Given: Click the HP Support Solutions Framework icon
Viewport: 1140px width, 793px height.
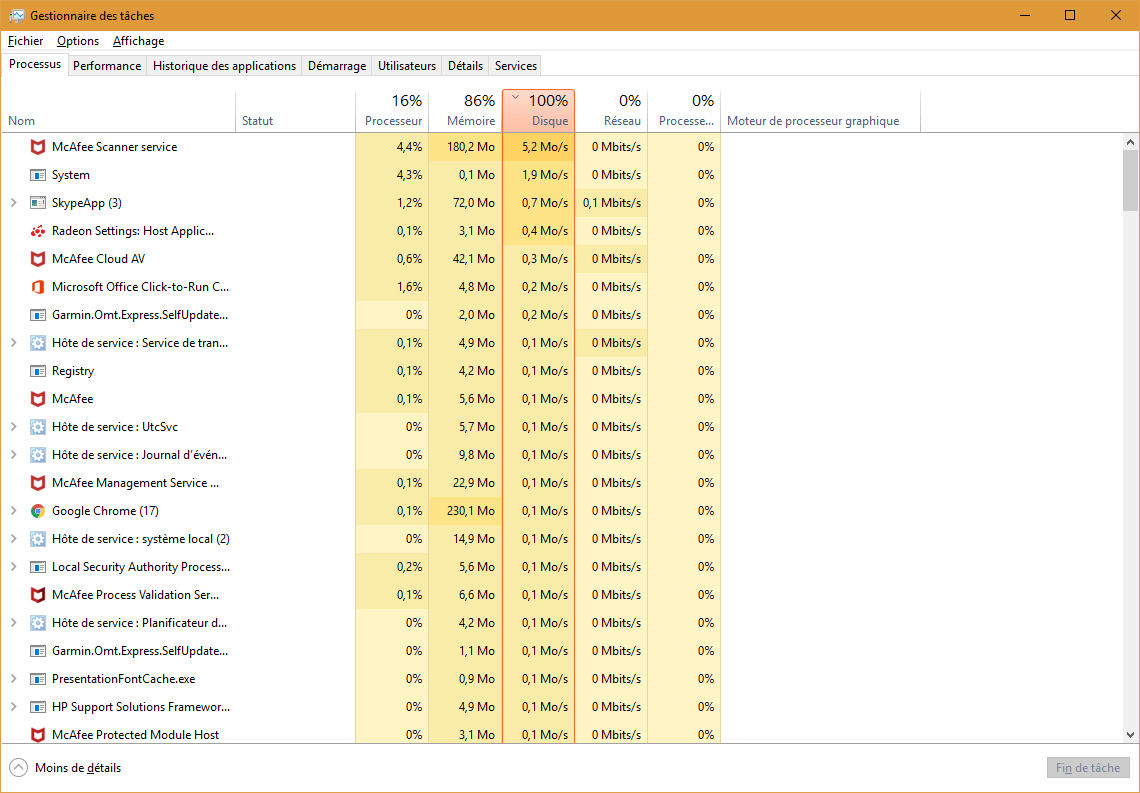Looking at the screenshot, I should pos(38,707).
